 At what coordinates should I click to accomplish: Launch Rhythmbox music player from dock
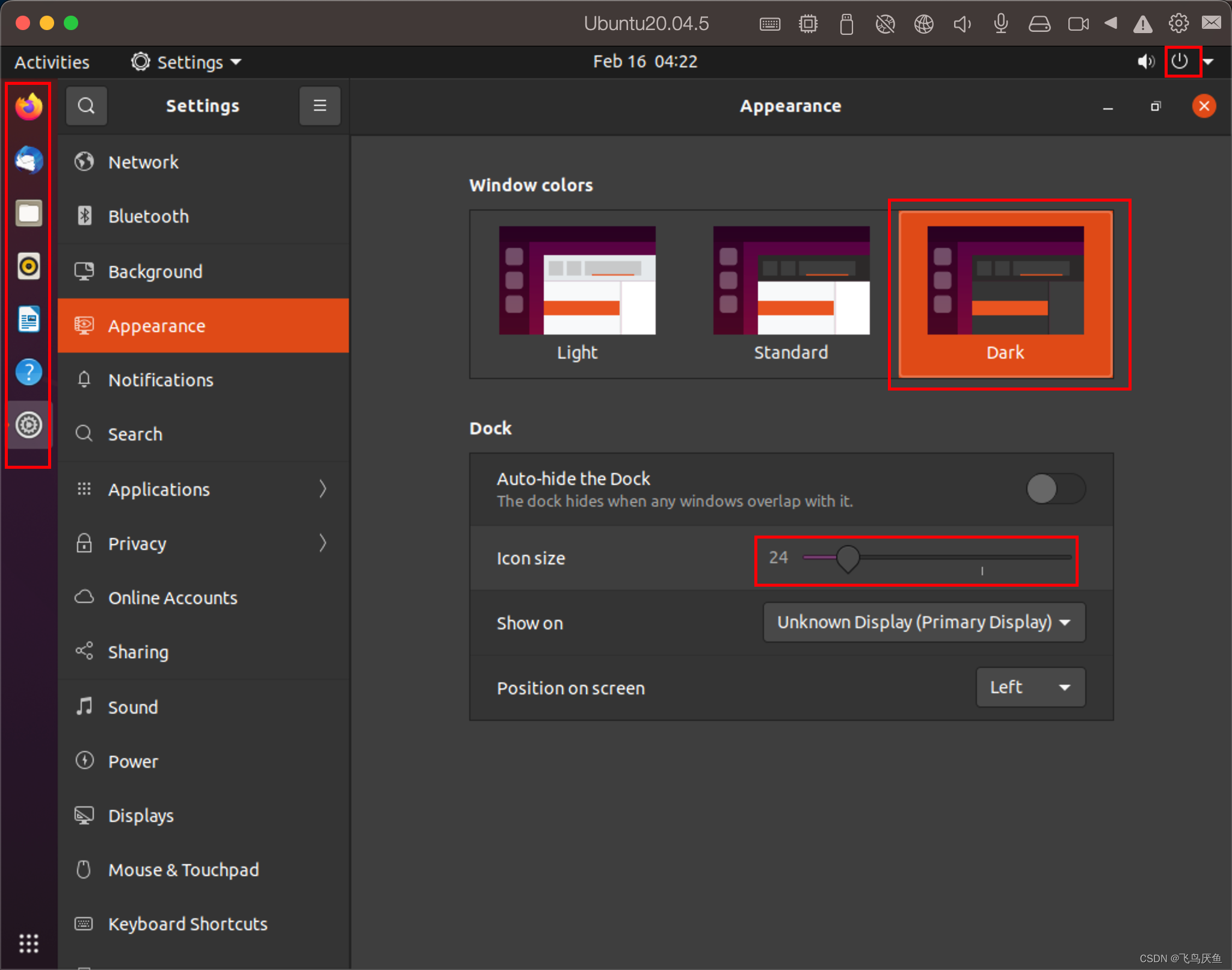point(28,266)
